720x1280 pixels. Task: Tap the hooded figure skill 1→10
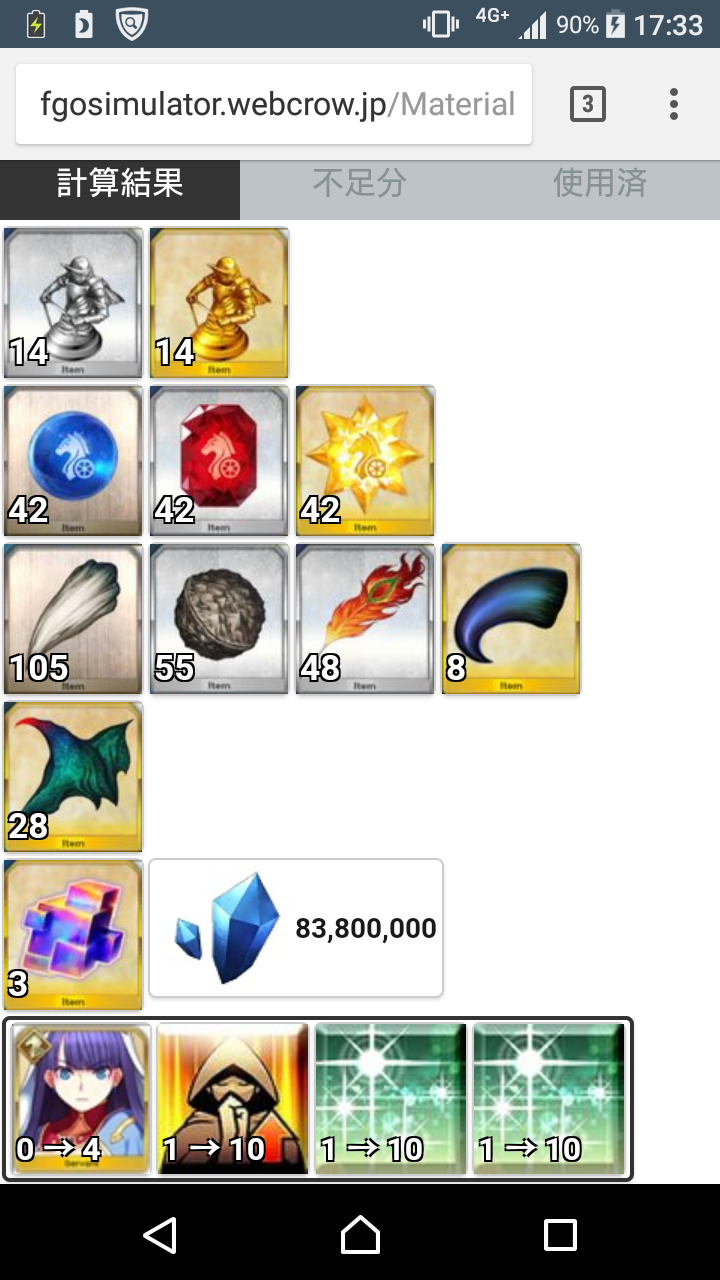tap(233, 1099)
